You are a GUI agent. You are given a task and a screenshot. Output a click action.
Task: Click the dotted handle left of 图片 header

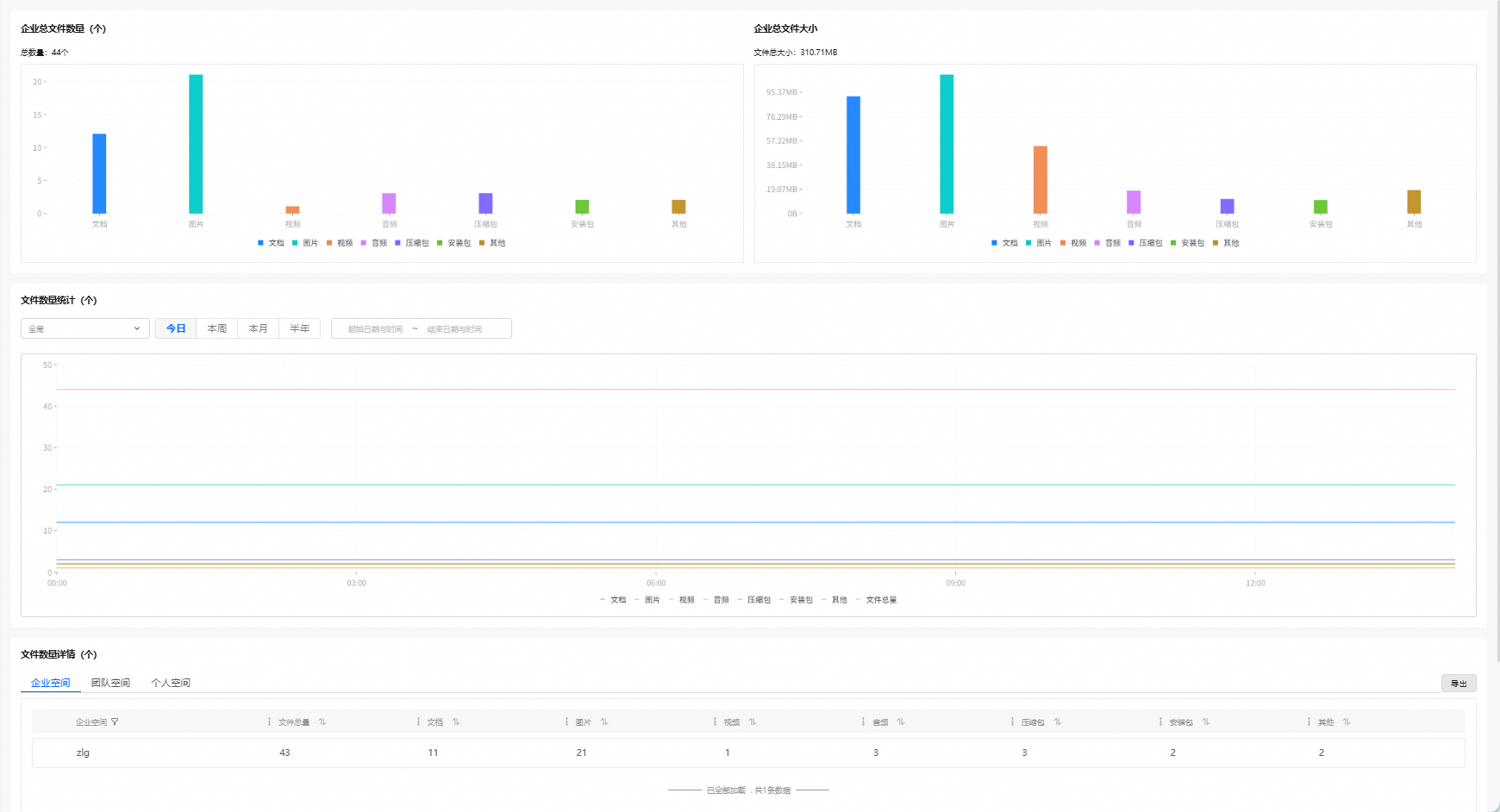tap(566, 722)
